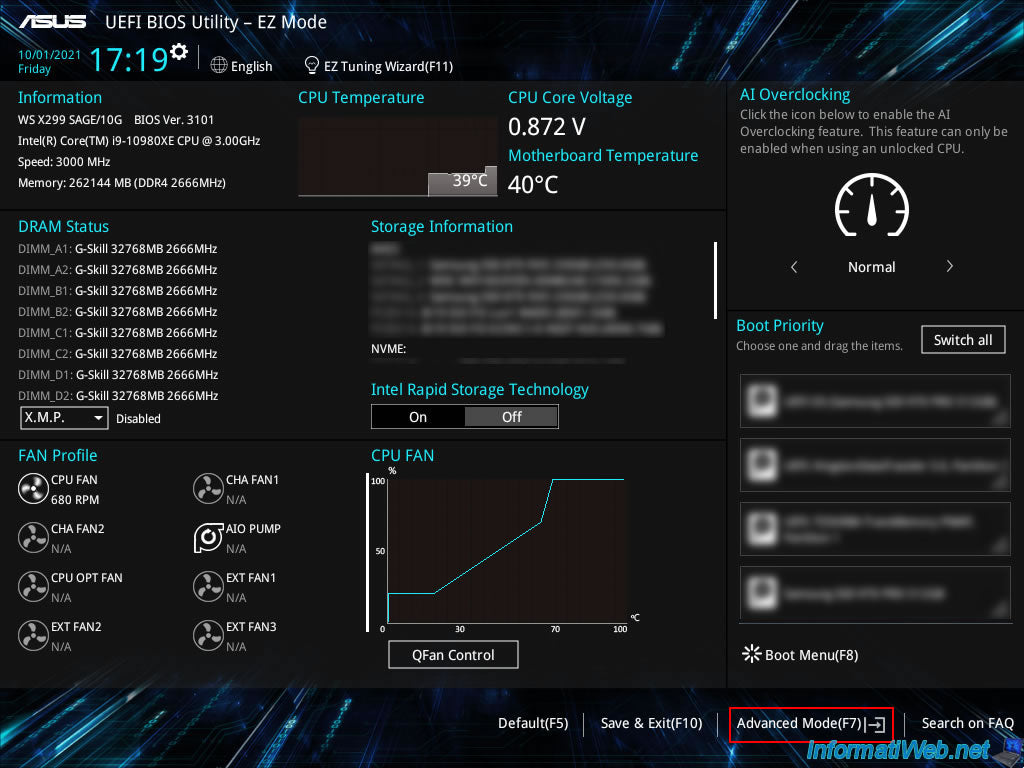Screen dimensions: 1024x768
Task: Select the AIO PUMP icon
Action: click(207, 538)
